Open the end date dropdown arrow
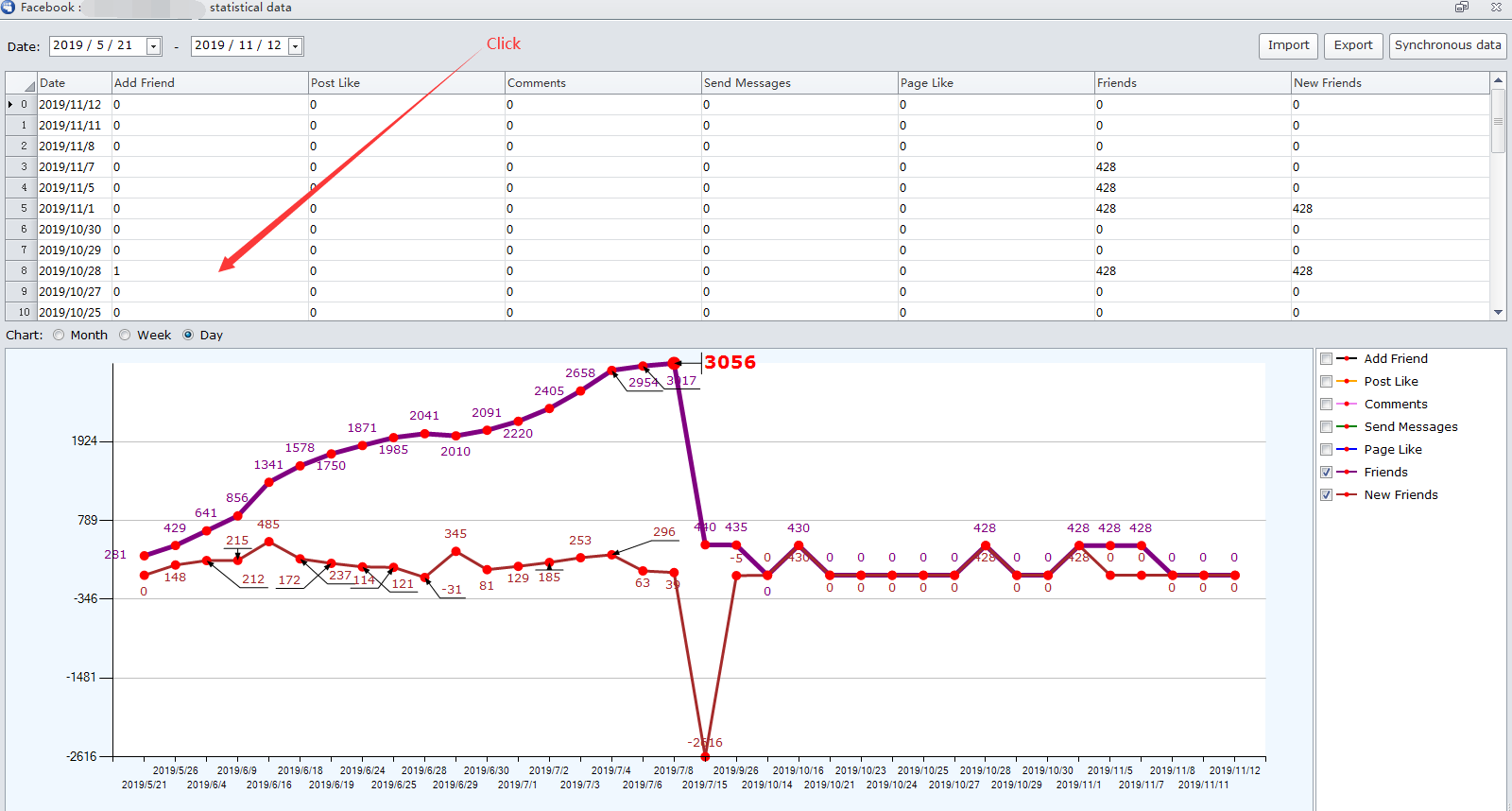Screen dimensions: 1512x811 [295, 46]
